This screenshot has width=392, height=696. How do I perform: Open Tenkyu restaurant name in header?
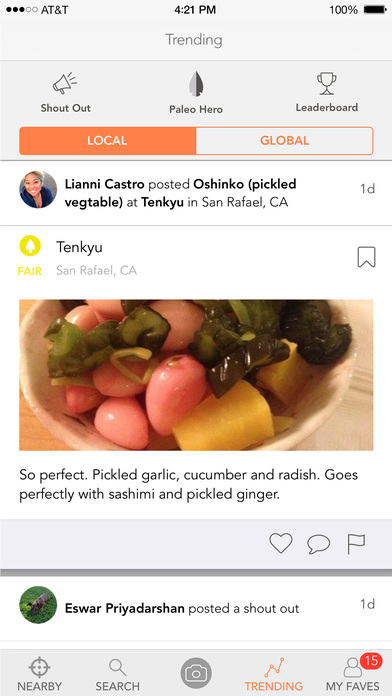click(79, 247)
